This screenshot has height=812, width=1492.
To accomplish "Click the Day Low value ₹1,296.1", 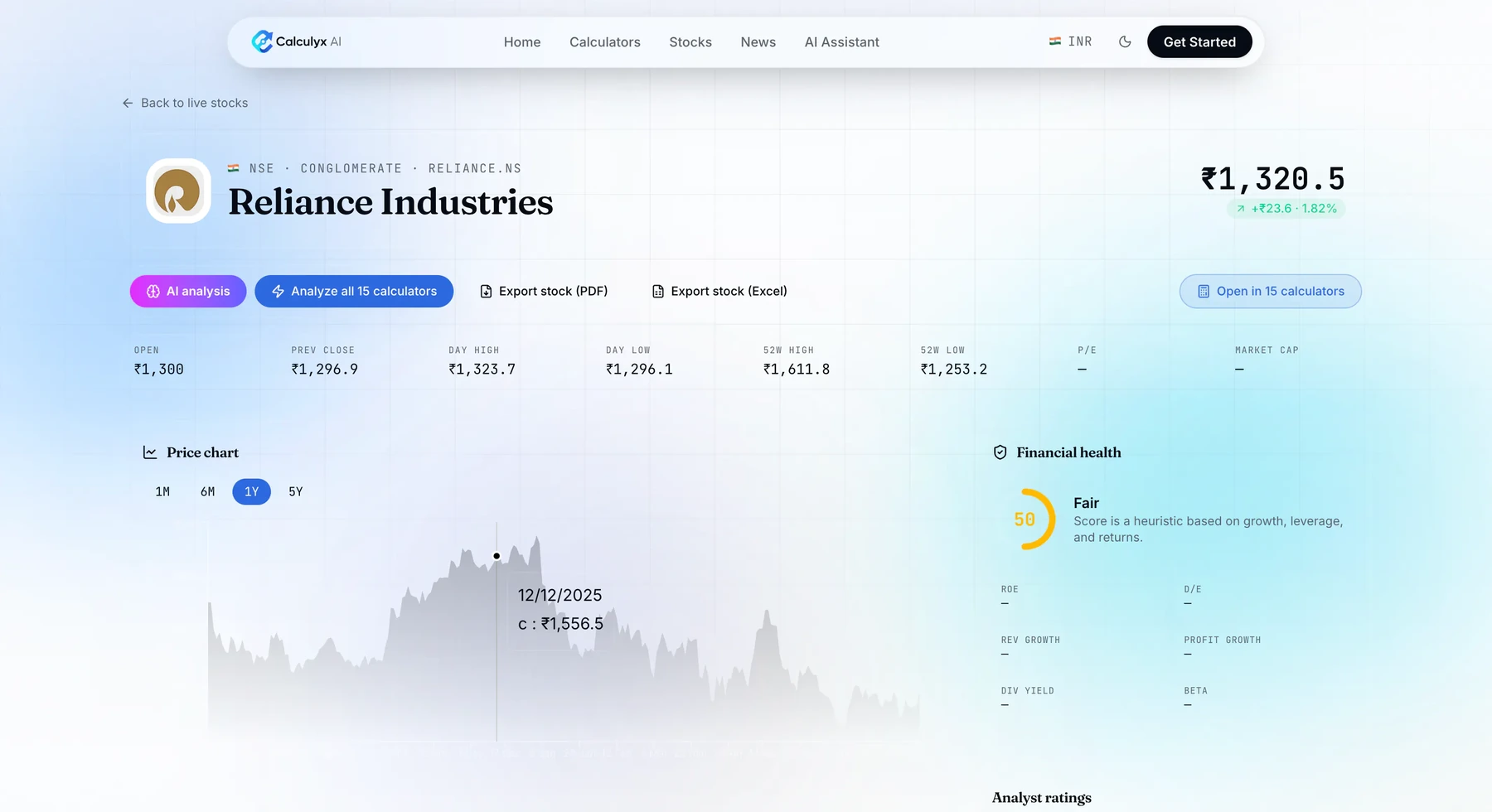I will coord(639,370).
